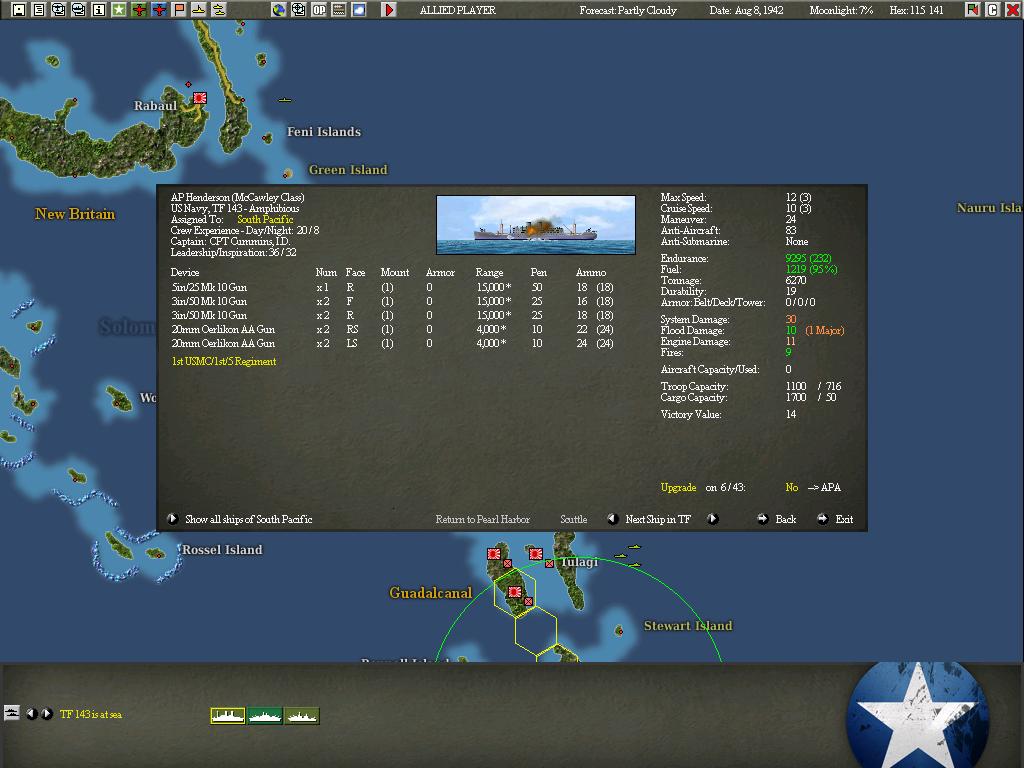Click 'Return to Pearl Harbor' option
This screenshot has height=768, width=1024.
pyautogui.click(x=483, y=519)
